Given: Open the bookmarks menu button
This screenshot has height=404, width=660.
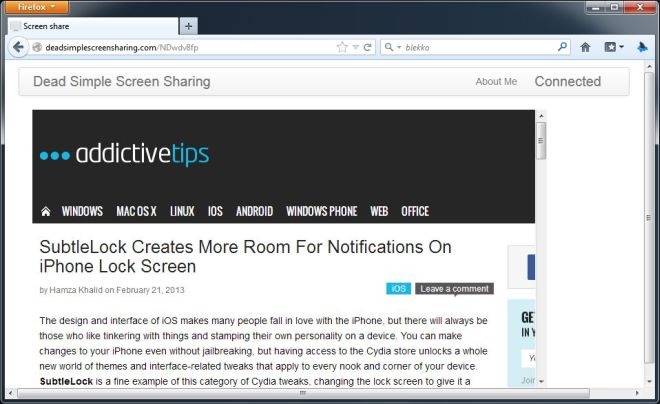Looking at the screenshot, I should [614, 47].
